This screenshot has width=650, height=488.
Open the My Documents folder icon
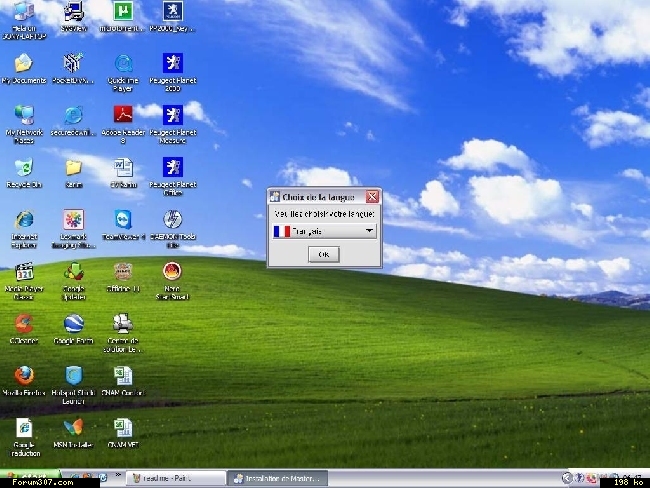(24, 63)
